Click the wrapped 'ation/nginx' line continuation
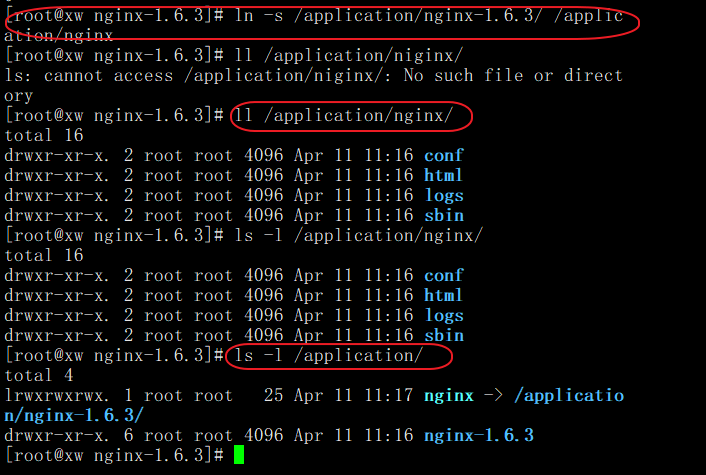 point(59,35)
